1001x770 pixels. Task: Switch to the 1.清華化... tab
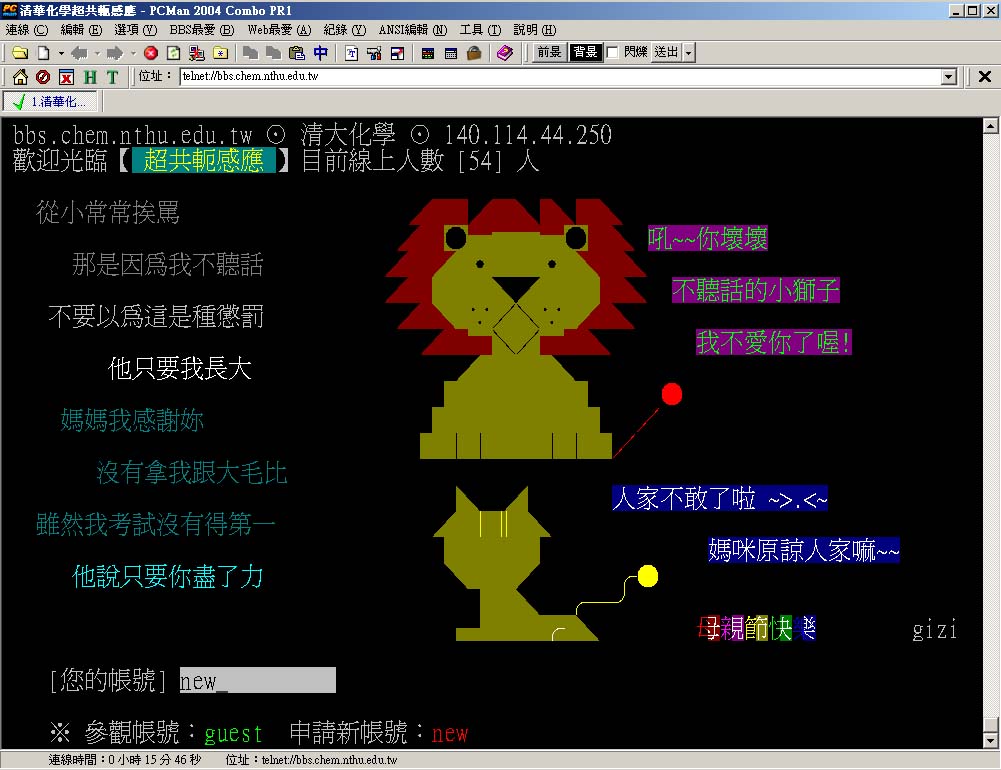52,101
